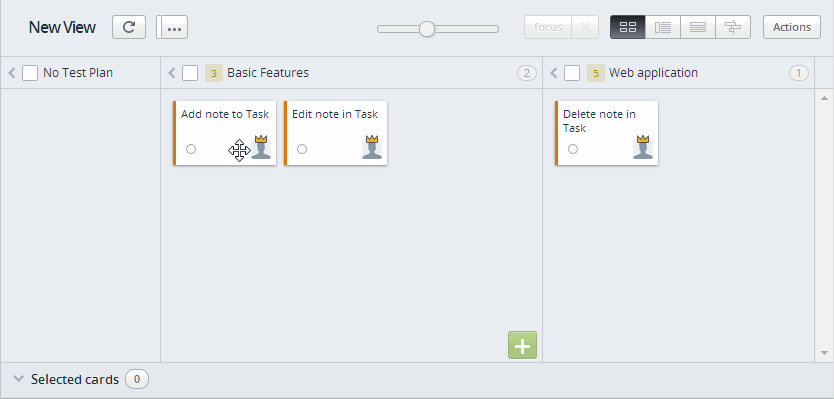The height and width of the screenshot is (399, 834).
Task: Click the green add card plus button
Action: tap(522, 345)
